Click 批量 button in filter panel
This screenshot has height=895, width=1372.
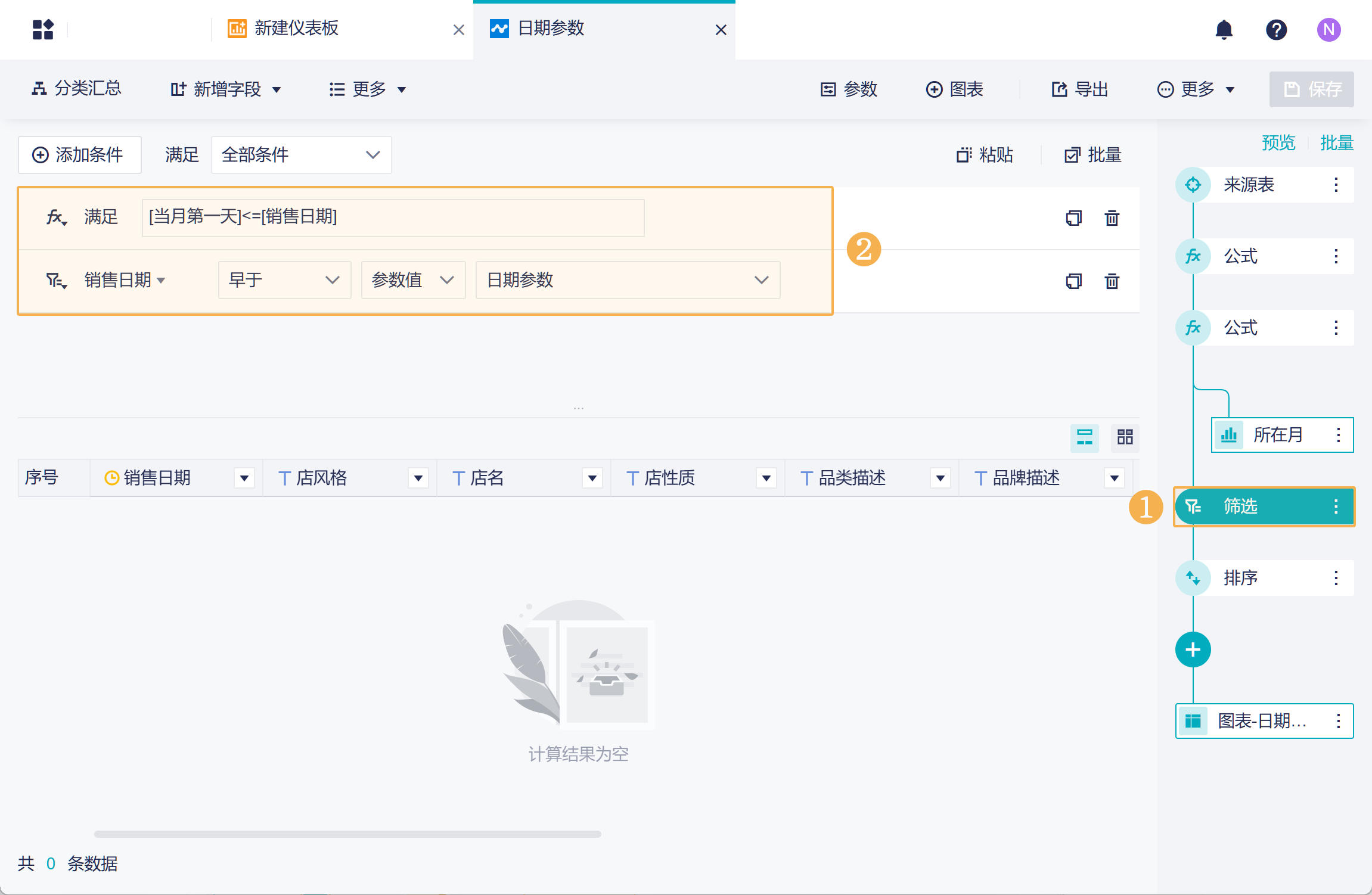click(x=1092, y=155)
